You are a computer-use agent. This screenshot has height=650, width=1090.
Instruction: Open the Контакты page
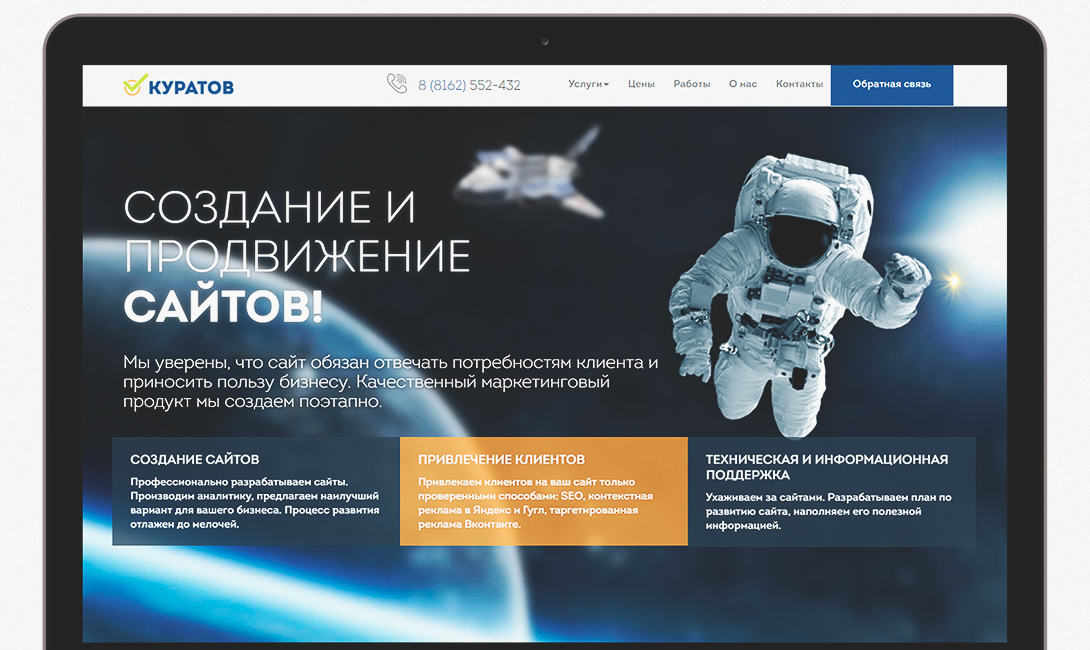click(x=799, y=84)
